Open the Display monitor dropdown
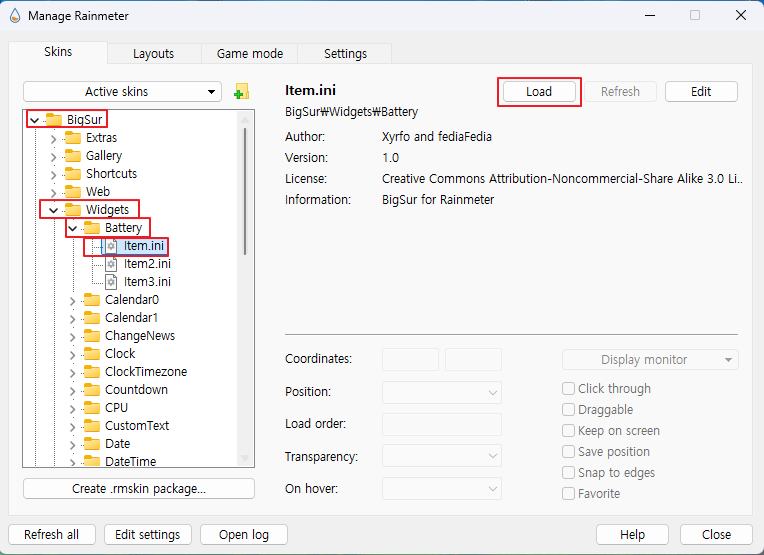This screenshot has width=764, height=555. (650, 360)
